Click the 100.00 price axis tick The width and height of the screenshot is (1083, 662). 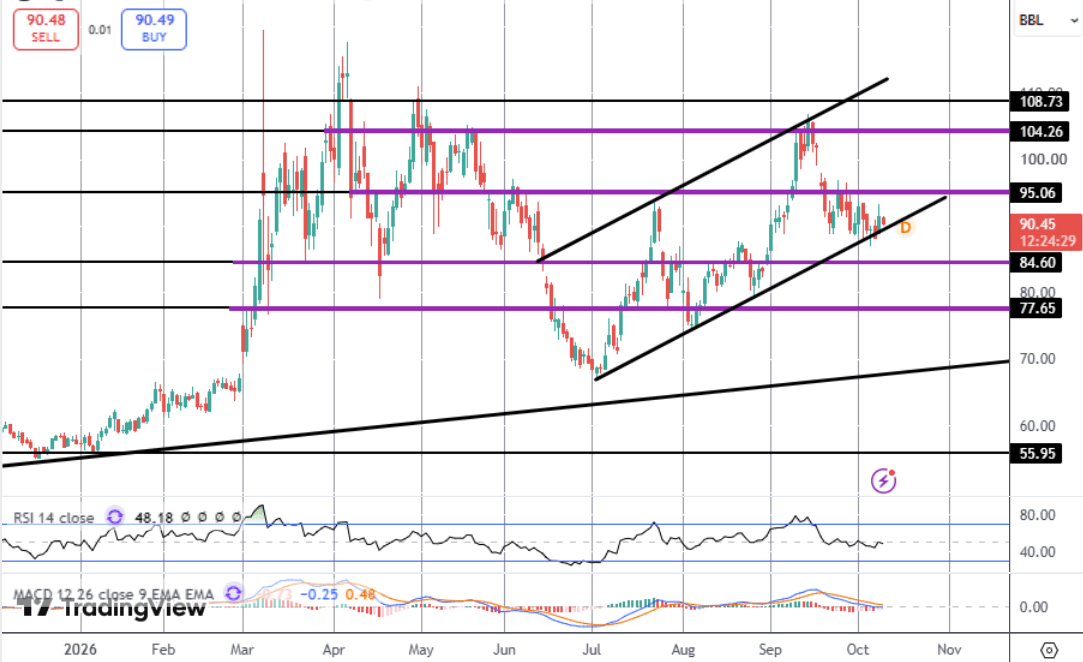click(1044, 160)
